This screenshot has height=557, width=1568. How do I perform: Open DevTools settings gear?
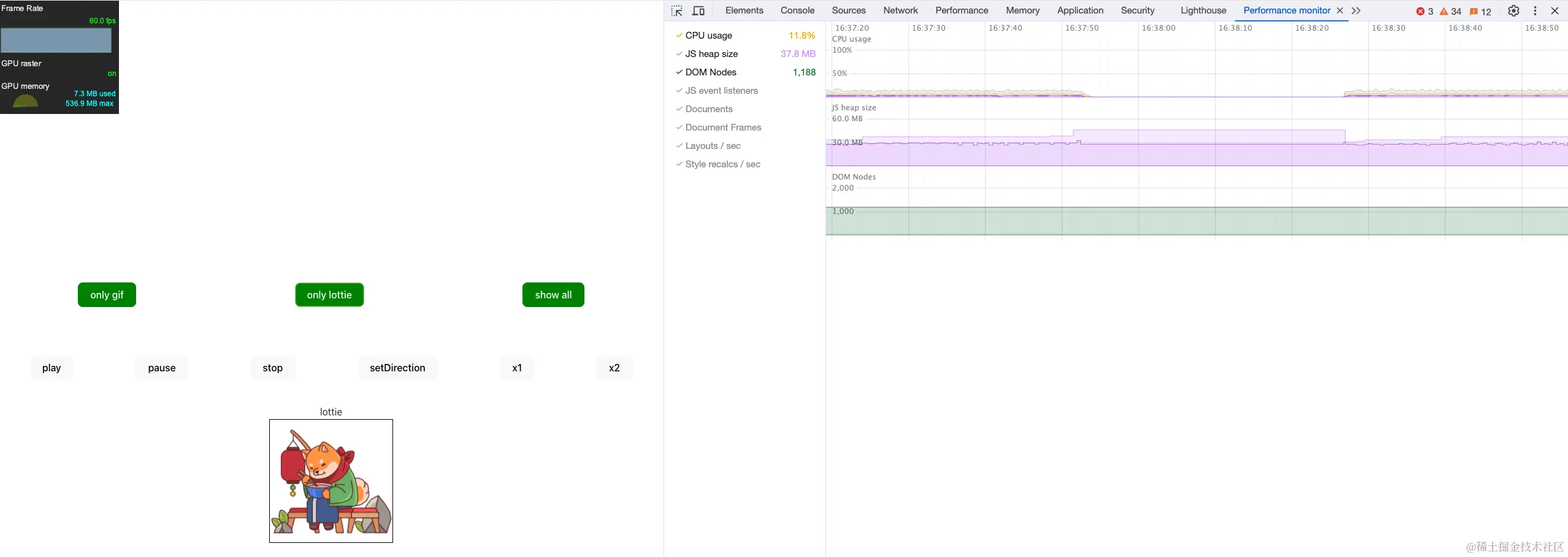(x=1513, y=10)
